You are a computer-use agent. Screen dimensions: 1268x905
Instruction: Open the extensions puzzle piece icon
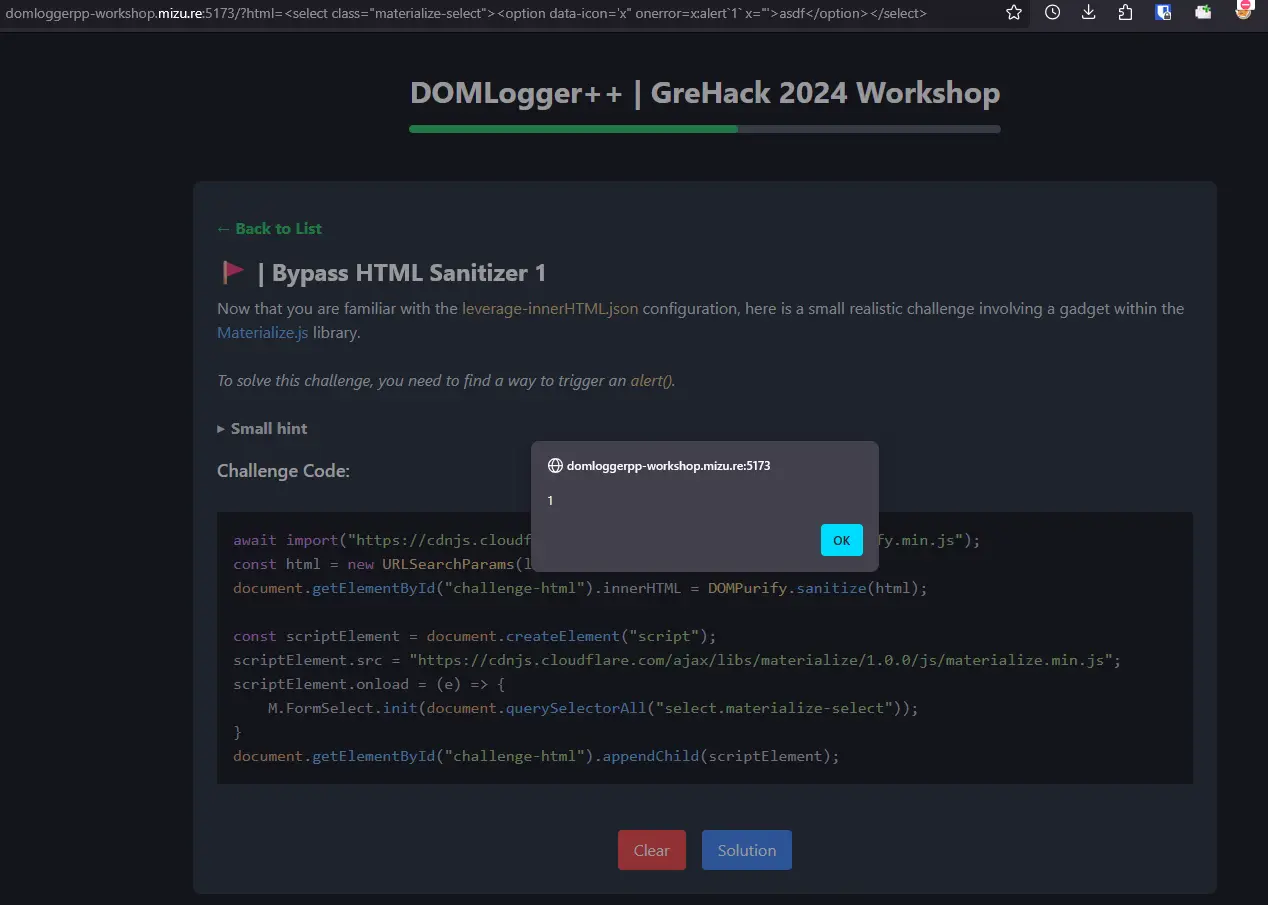coord(1125,13)
